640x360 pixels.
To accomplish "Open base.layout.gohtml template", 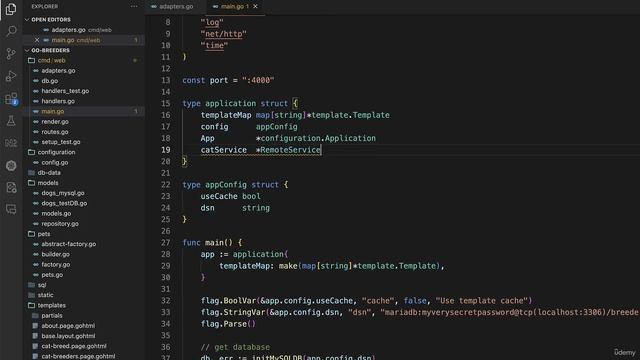I will pyautogui.click(x=68, y=336).
